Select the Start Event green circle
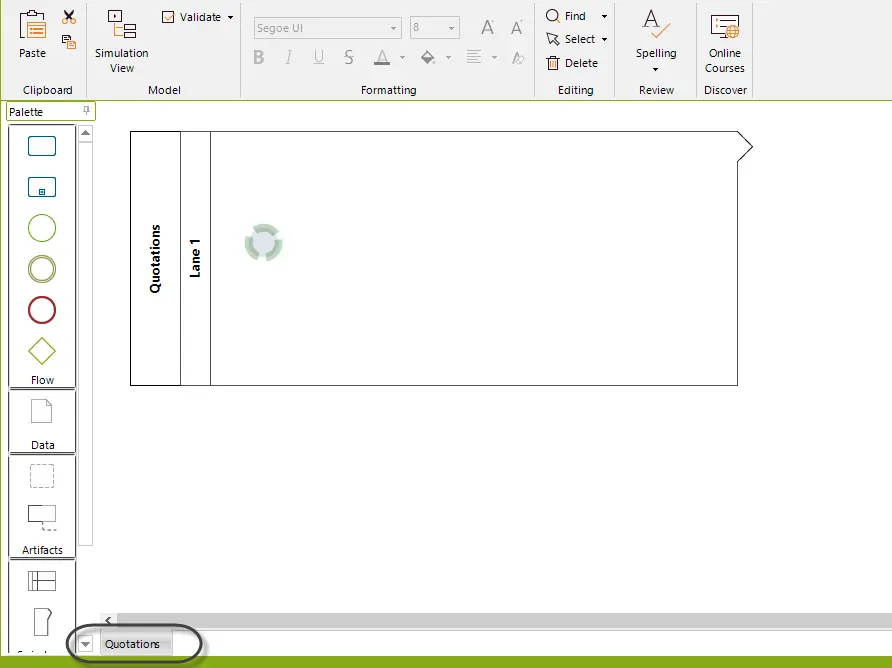The image size is (892, 668). click(x=42, y=228)
